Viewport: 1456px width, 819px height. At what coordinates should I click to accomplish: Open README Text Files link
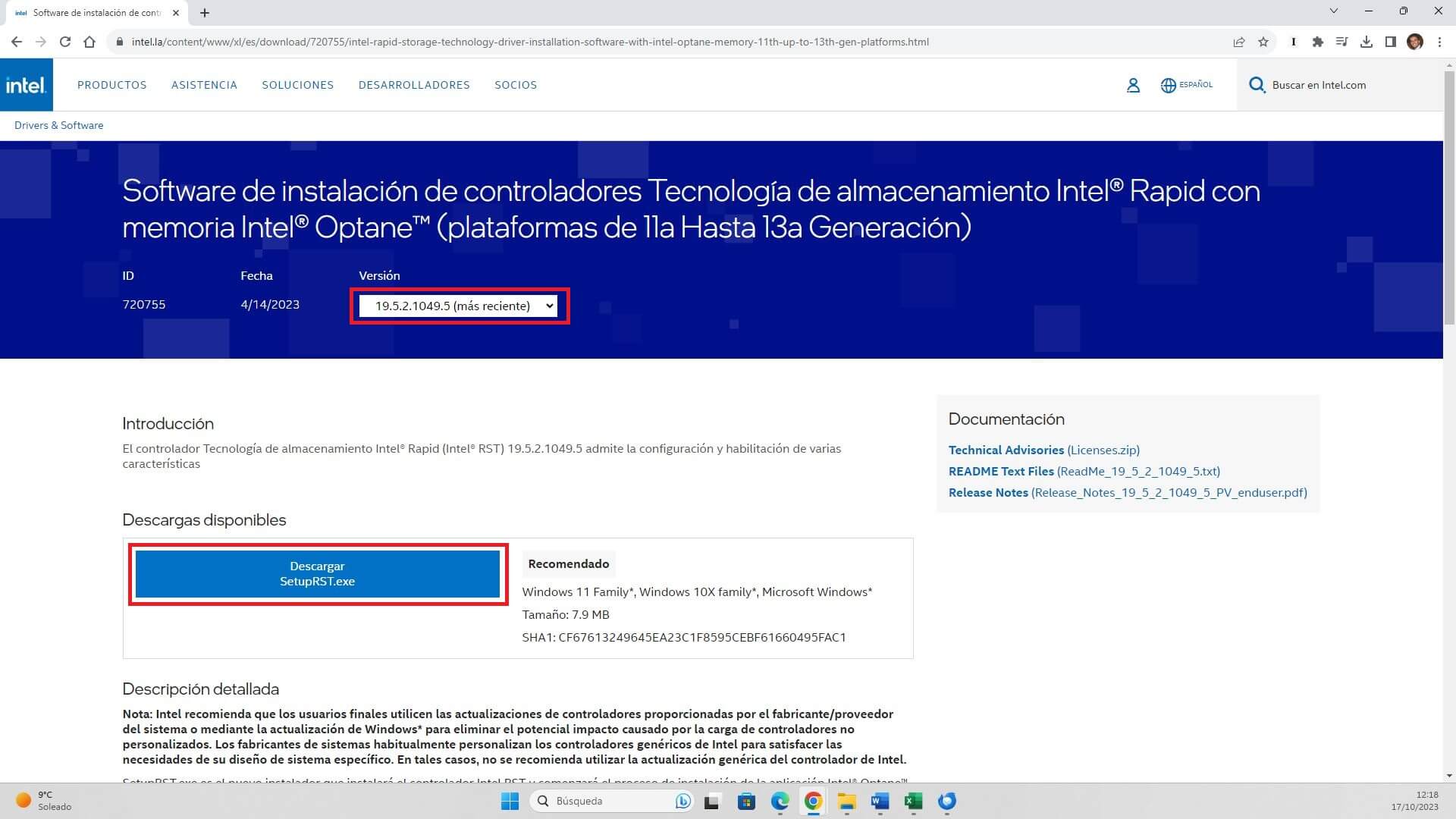coord(1084,471)
